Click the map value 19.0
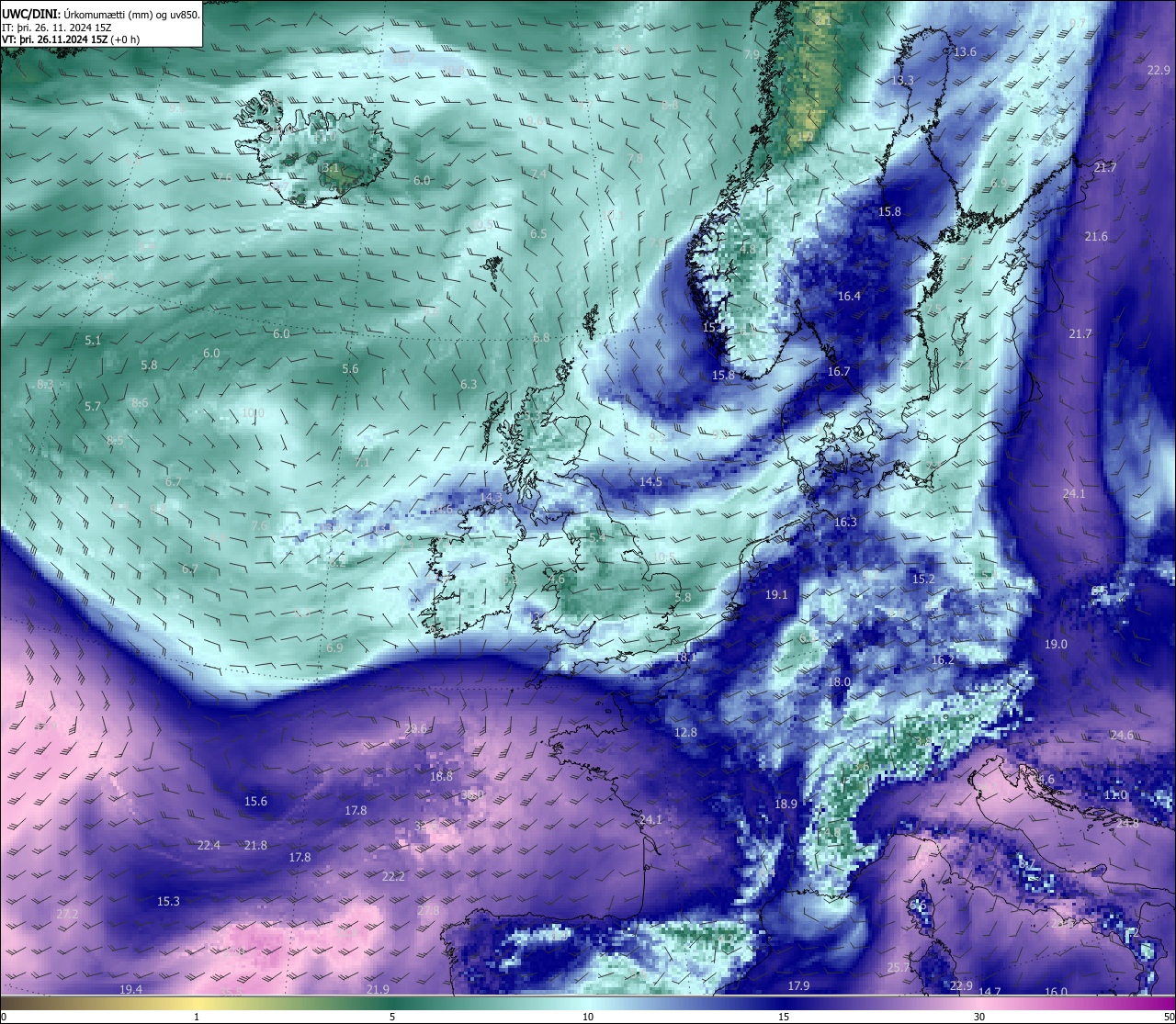 pyautogui.click(x=1057, y=645)
